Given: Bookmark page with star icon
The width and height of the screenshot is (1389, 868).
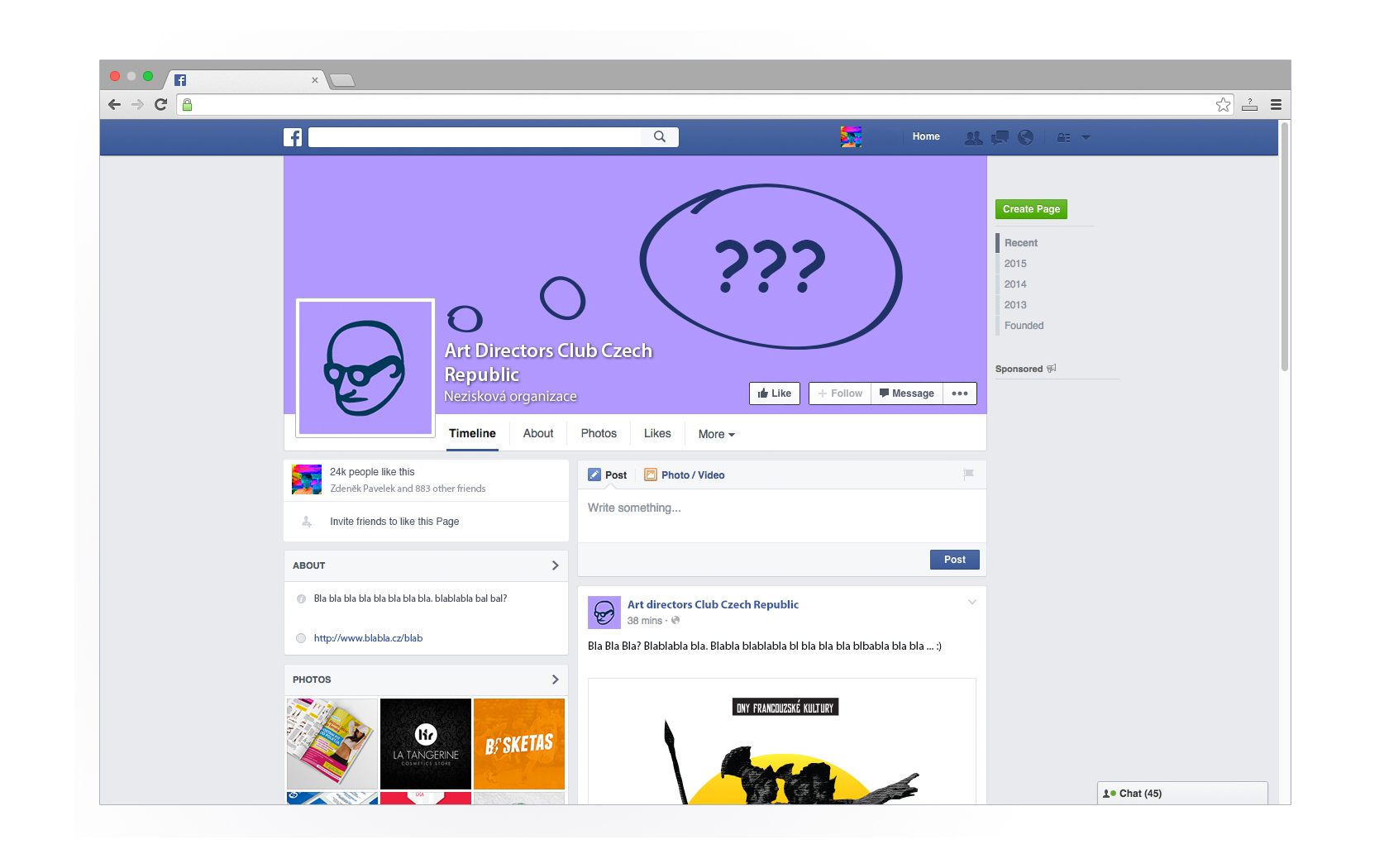Looking at the screenshot, I should (x=1223, y=105).
